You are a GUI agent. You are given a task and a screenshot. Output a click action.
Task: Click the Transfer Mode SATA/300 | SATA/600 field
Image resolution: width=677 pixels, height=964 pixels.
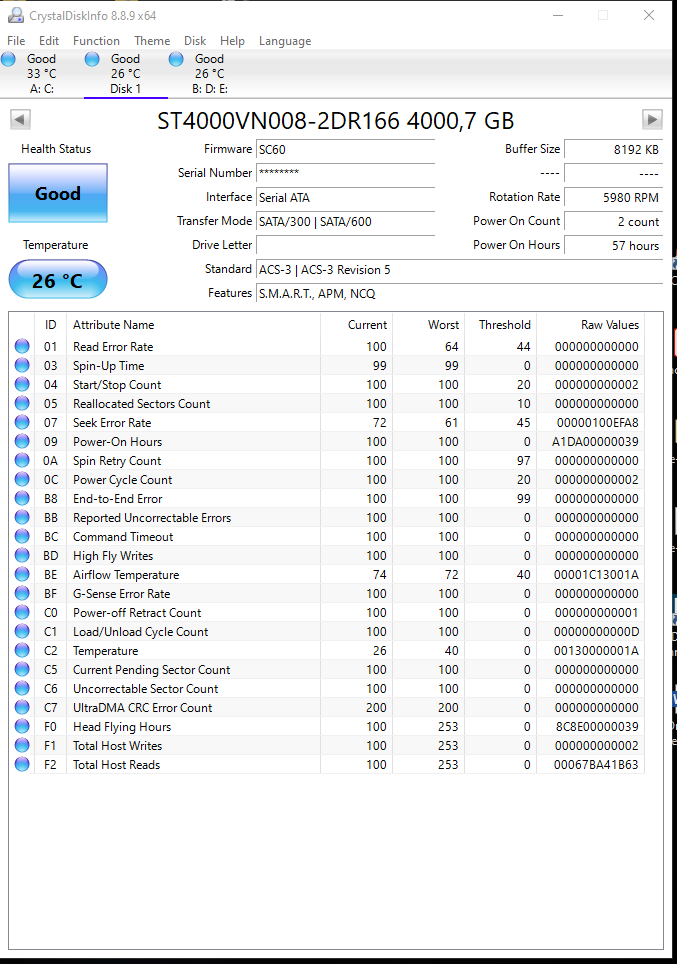(x=346, y=221)
